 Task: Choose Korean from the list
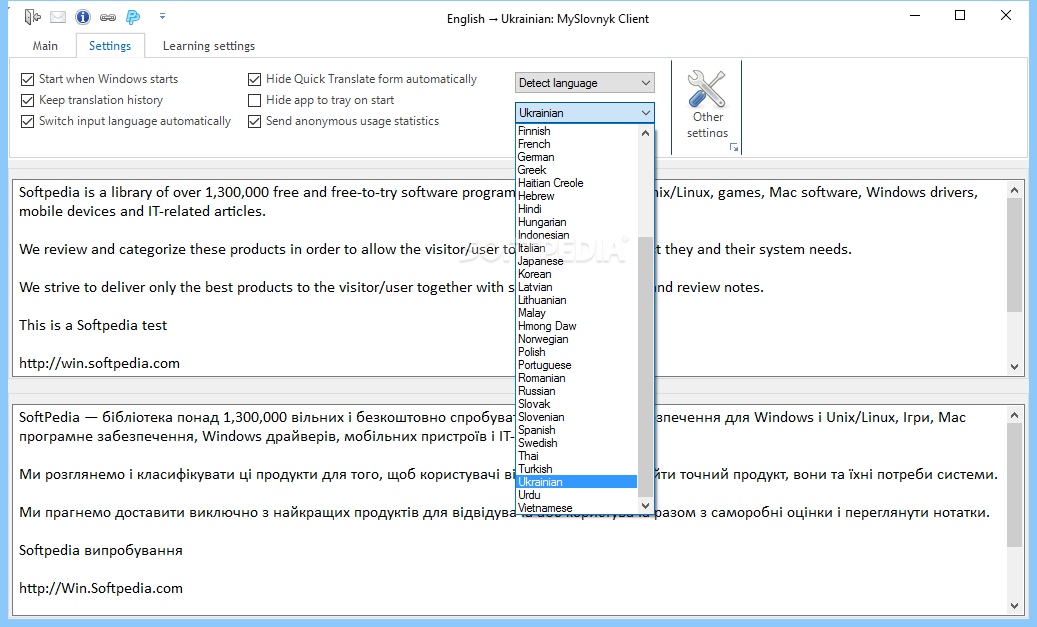tap(576, 274)
